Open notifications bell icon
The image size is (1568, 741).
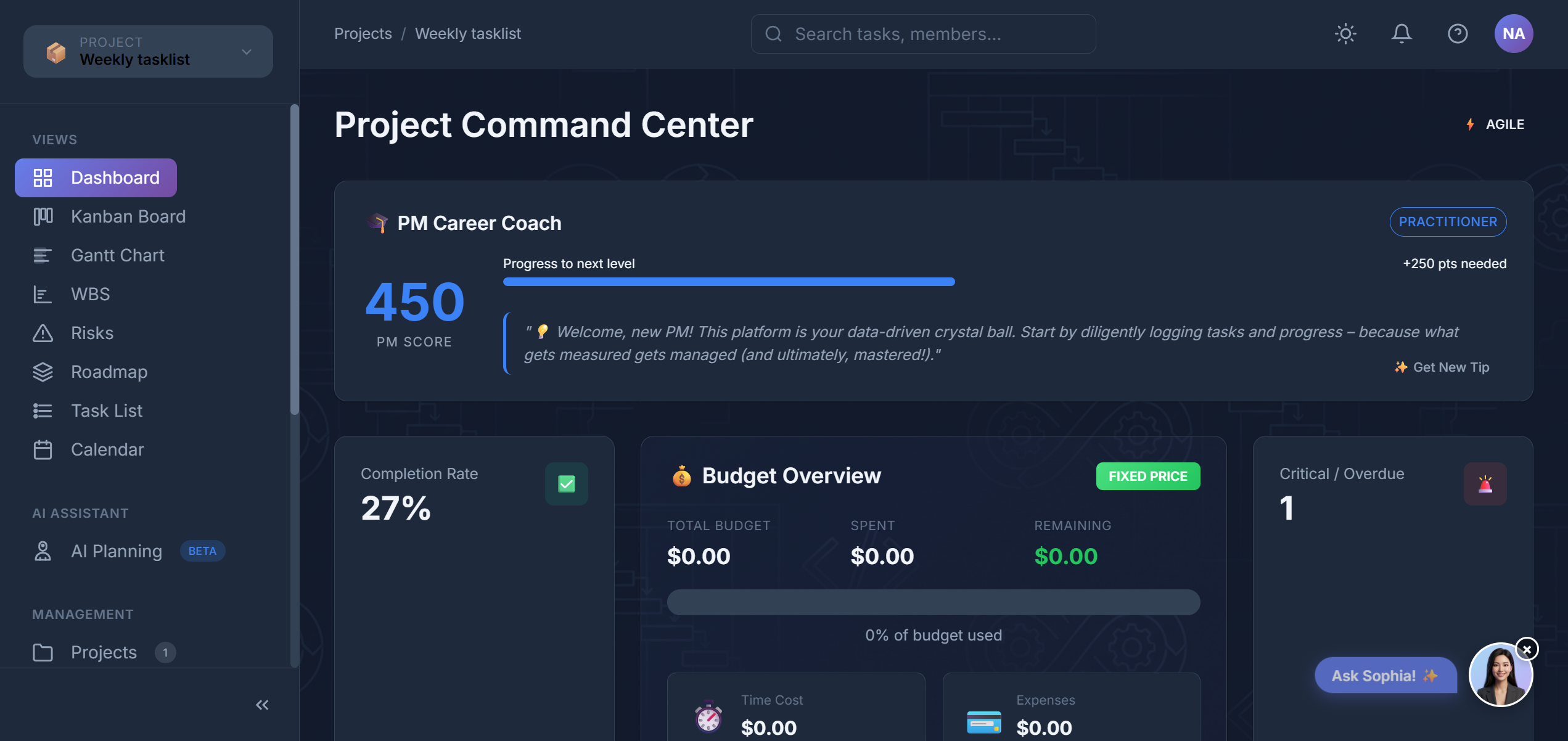(1402, 33)
